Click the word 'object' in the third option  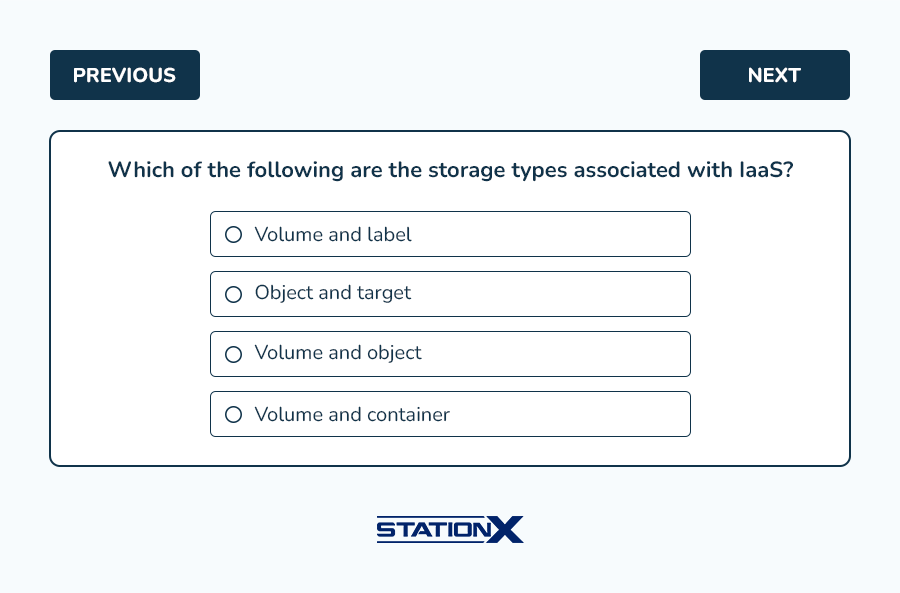point(394,354)
